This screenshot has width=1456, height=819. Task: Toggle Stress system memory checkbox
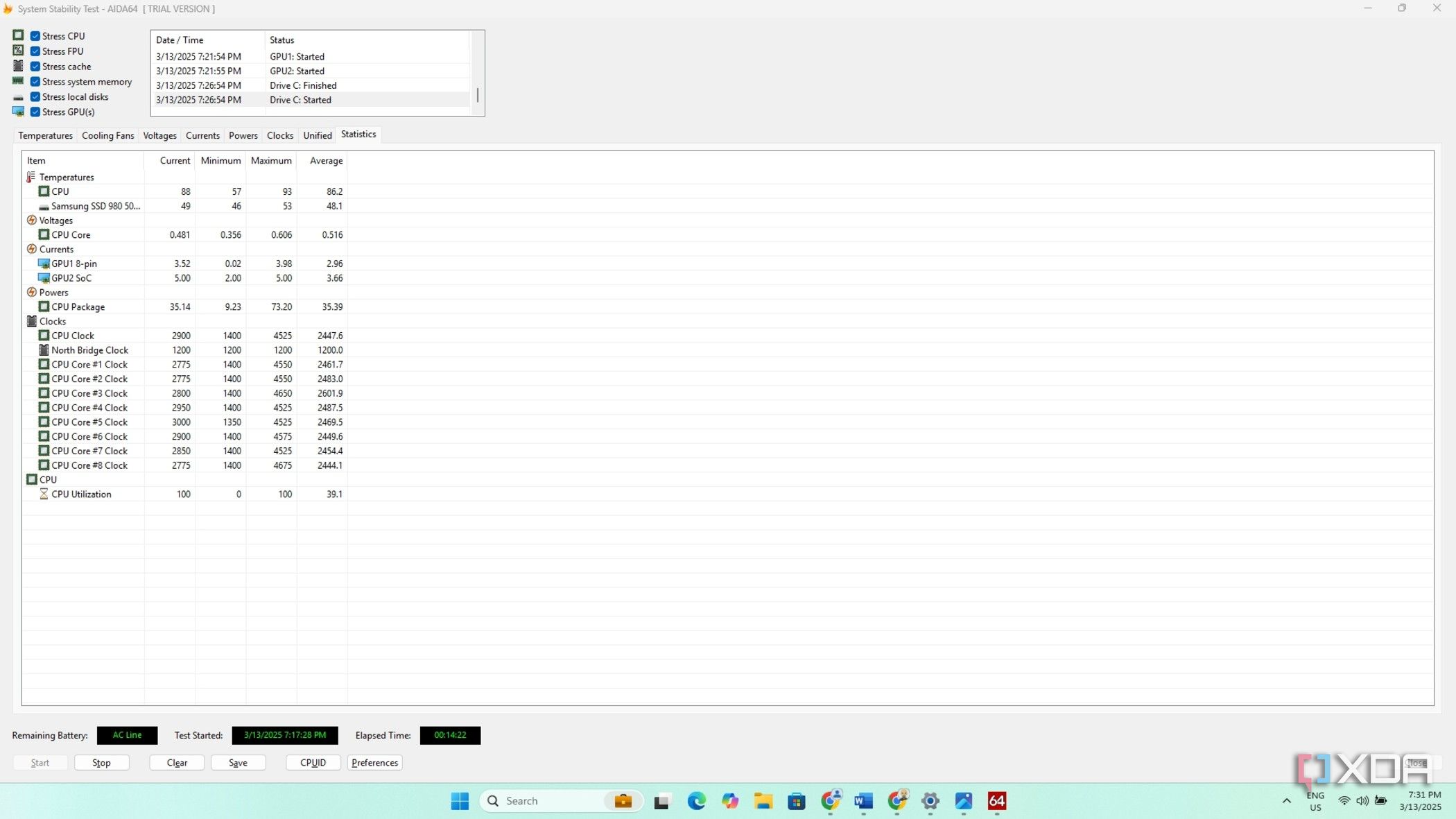pyautogui.click(x=35, y=82)
